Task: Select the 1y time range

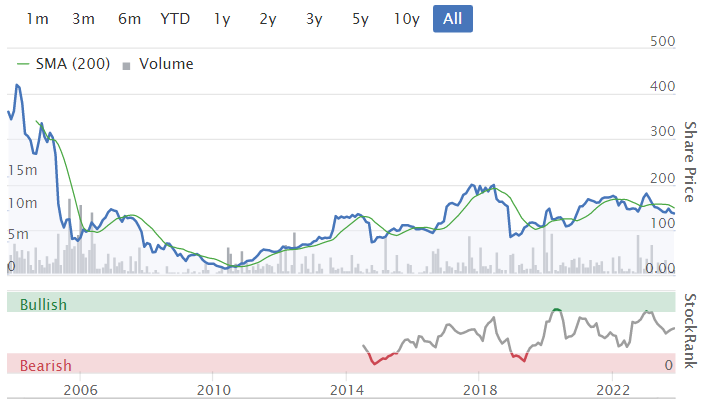Action: click(x=222, y=19)
